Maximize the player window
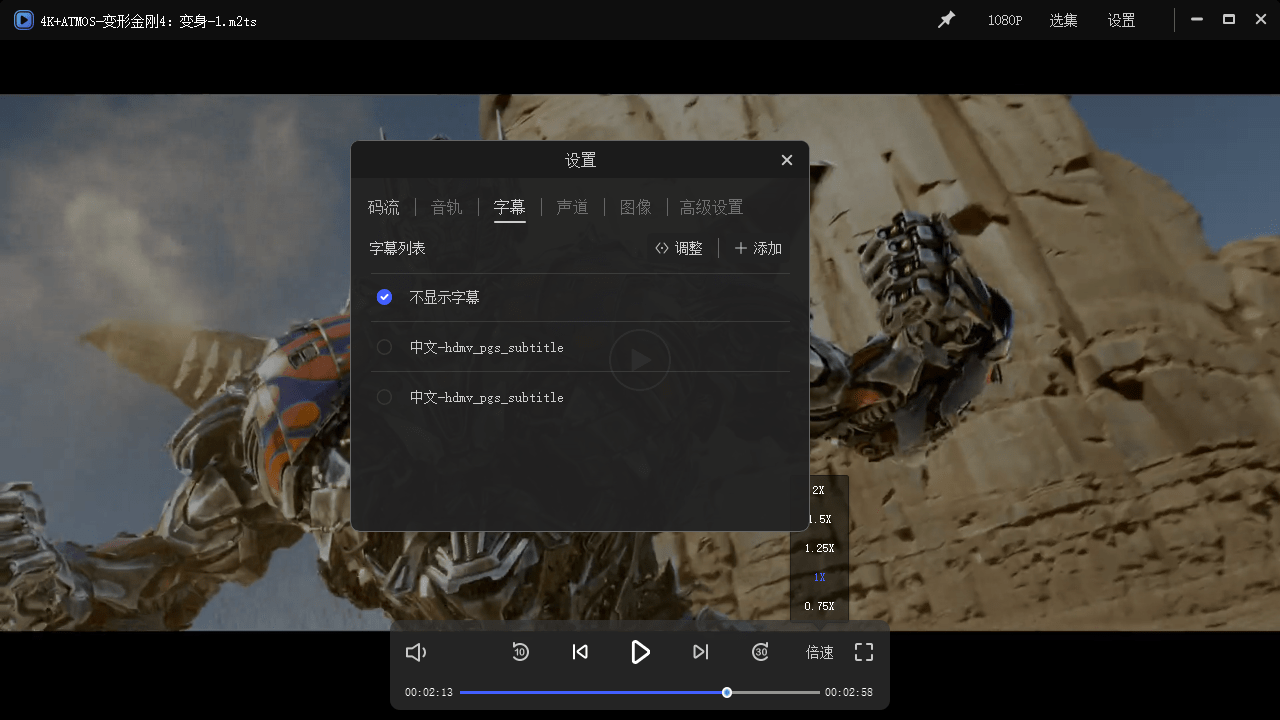Screen dimensions: 1280x720 pyautogui.click(x=1229, y=20)
